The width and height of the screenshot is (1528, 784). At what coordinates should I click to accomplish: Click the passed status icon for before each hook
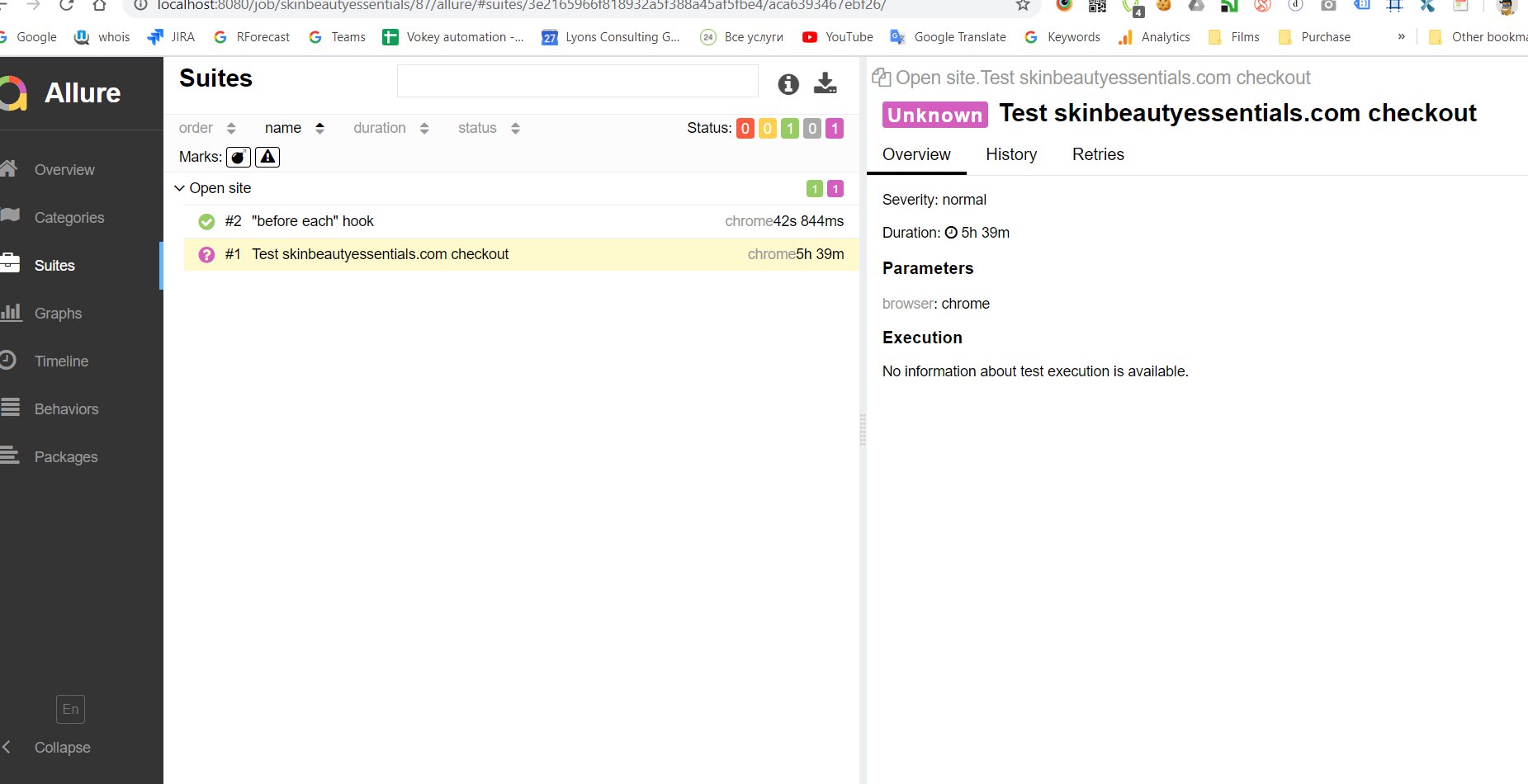pyautogui.click(x=206, y=221)
